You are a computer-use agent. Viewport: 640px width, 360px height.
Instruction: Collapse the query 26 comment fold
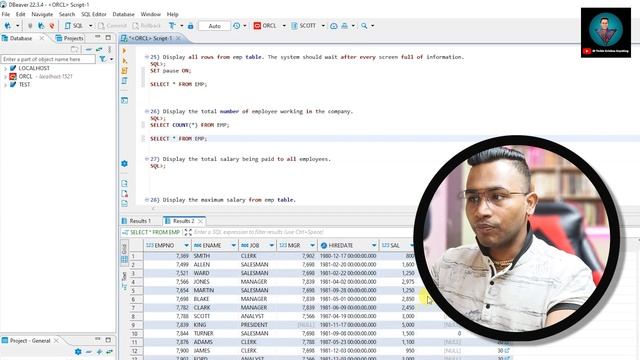[x=147, y=111]
